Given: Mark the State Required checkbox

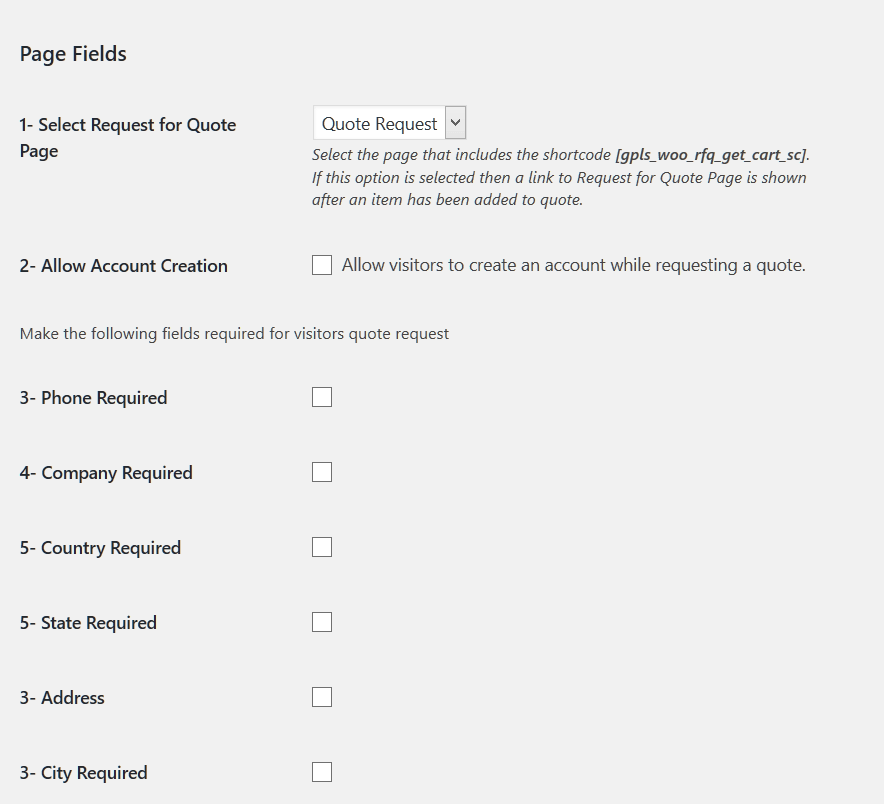Looking at the screenshot, I should point(322,622).
